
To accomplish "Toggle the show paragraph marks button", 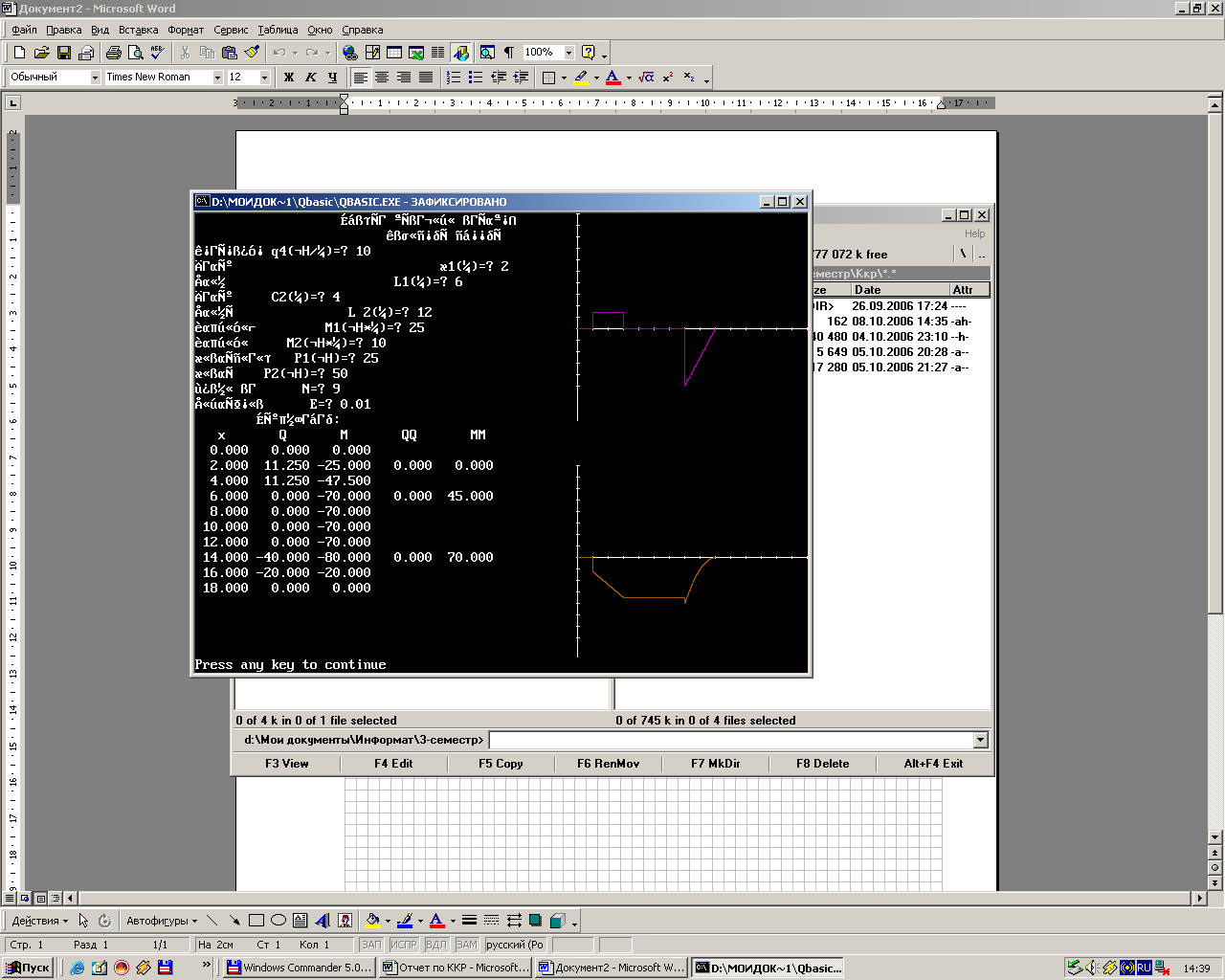I will tap(509, 53).
